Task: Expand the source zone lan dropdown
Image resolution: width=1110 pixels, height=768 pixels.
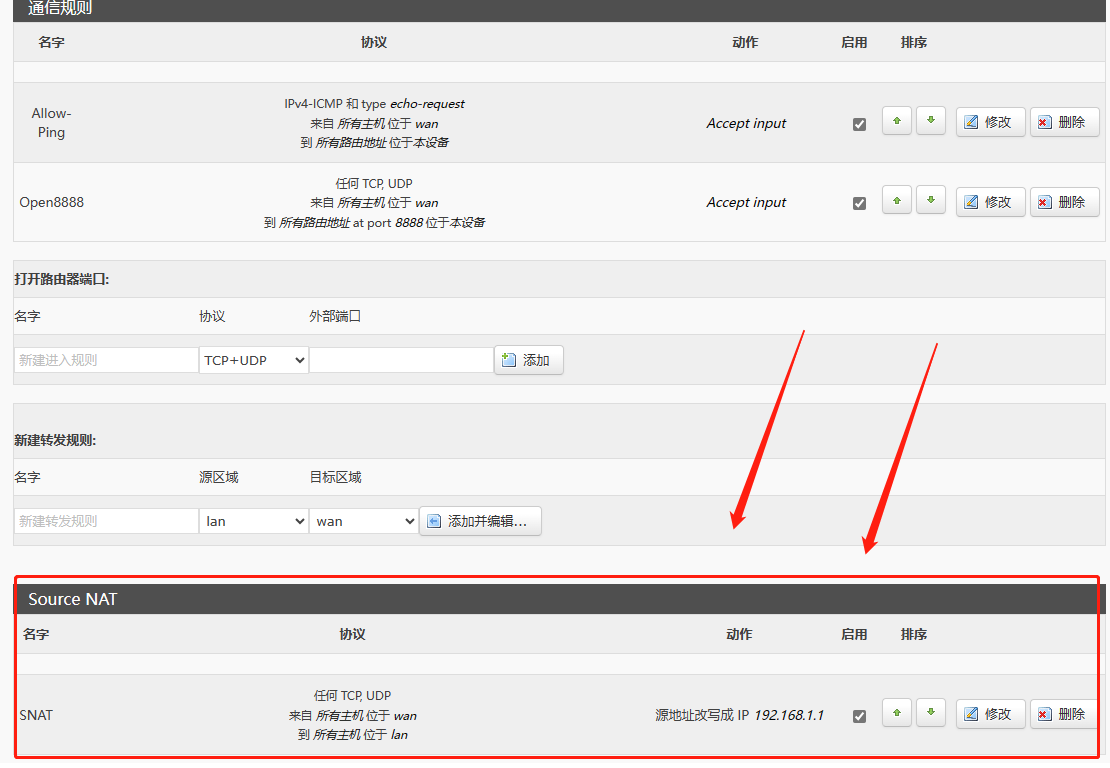Action: click(x=253, y=521)
